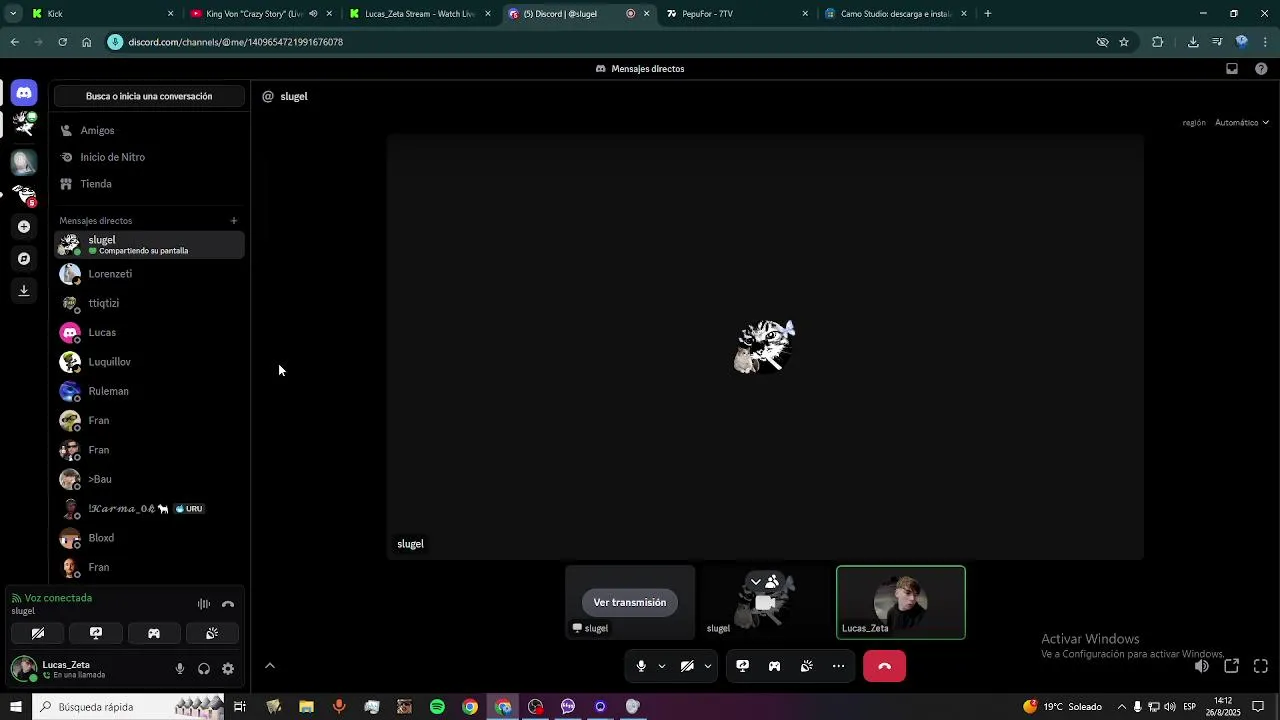The image size is (1280, 720).
Task: Click Lucas_Zeta user profile area
Action: click(88, 669)
